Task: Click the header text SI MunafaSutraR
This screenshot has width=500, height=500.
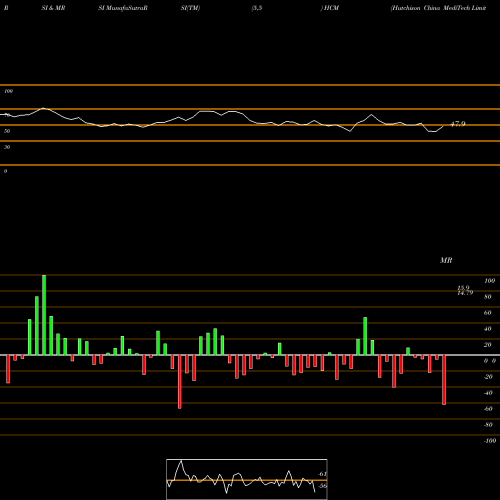Action: tap(123, 8)
